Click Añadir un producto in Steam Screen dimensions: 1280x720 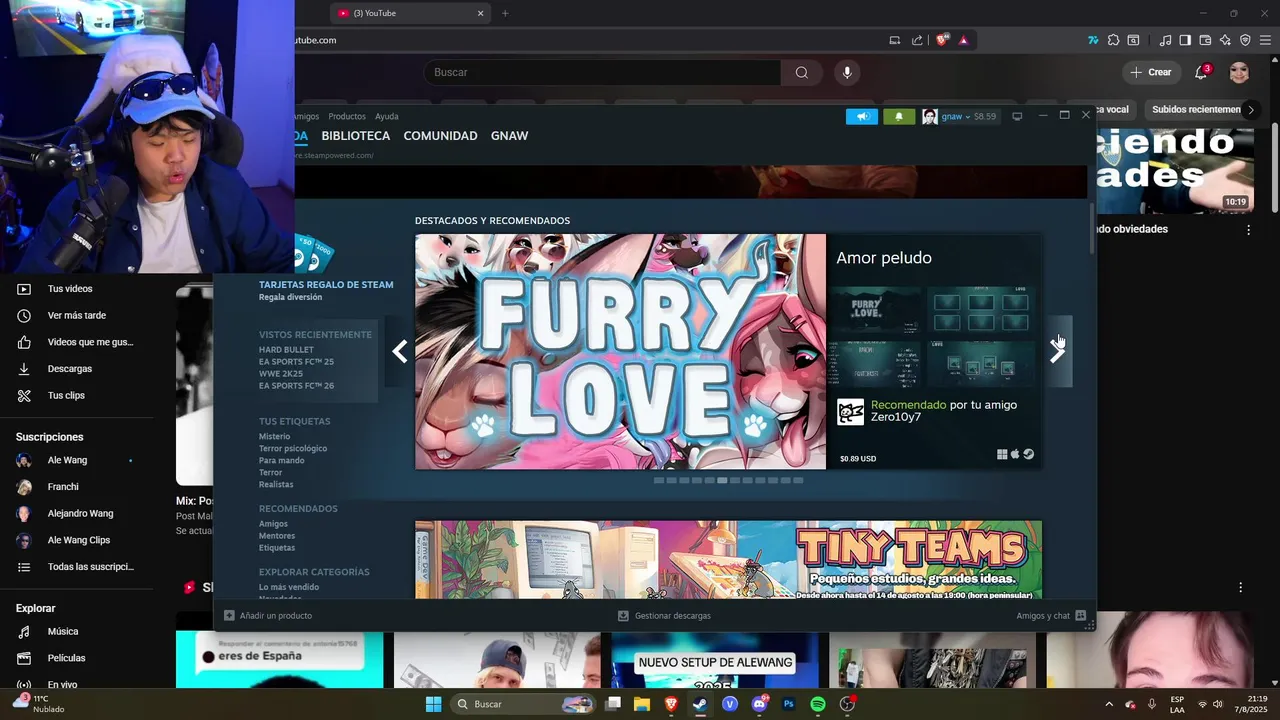click(268, 616)
